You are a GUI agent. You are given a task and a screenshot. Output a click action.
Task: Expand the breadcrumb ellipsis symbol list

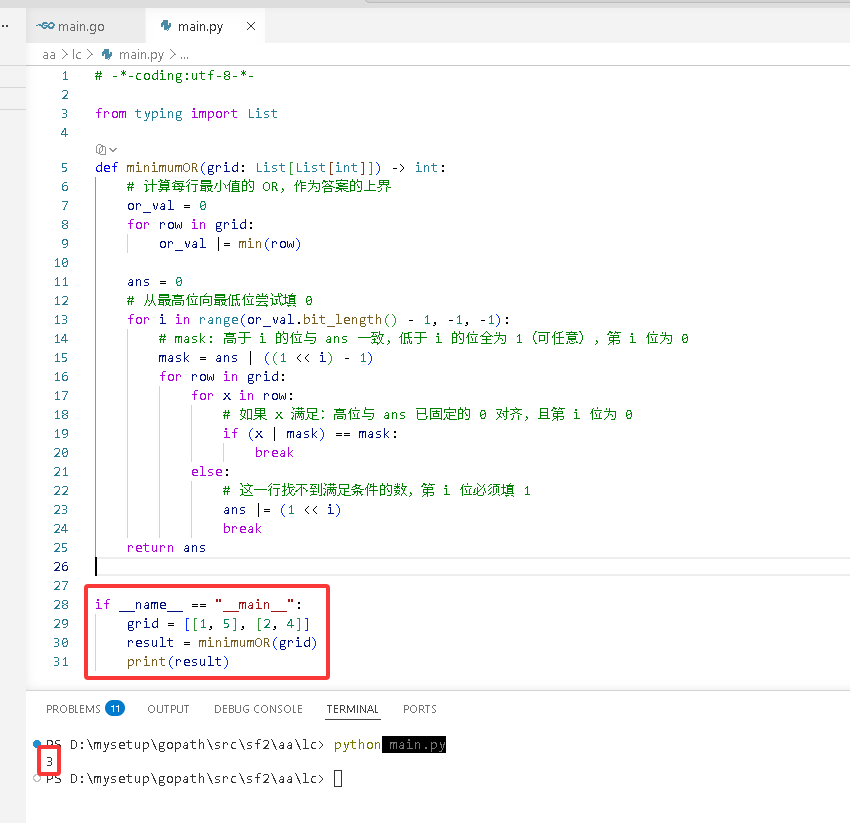184,55
